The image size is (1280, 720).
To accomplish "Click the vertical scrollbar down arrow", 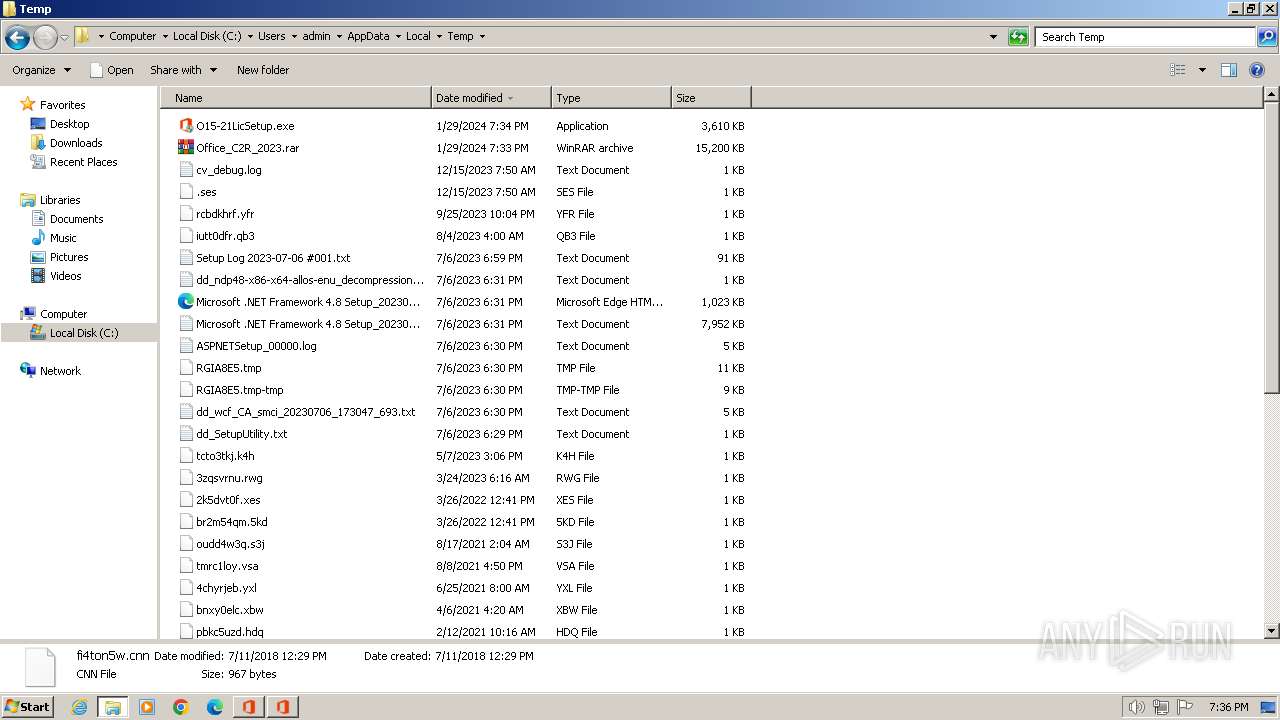I will click(x=1272, y=631).
